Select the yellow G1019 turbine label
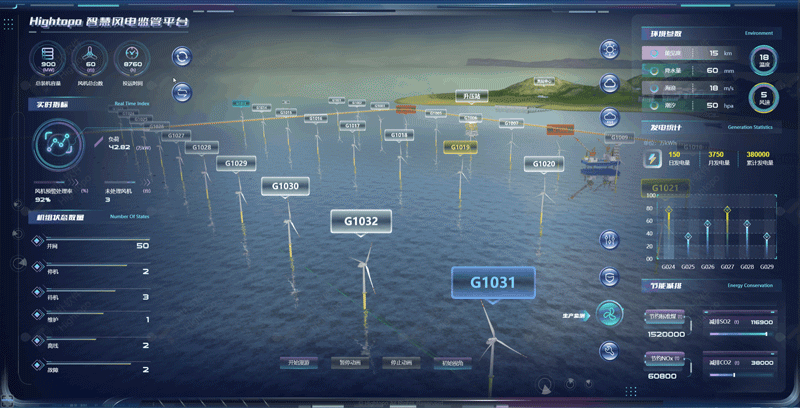 coord(460,147)
